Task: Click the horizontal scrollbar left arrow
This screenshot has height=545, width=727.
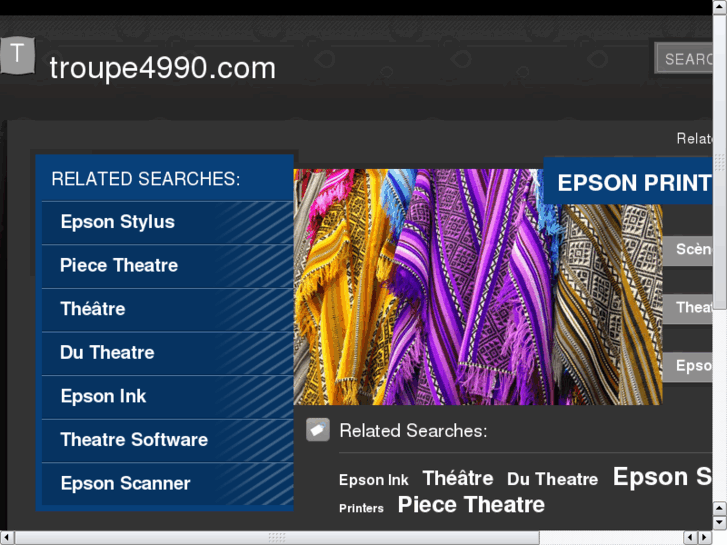Action: 6,538
